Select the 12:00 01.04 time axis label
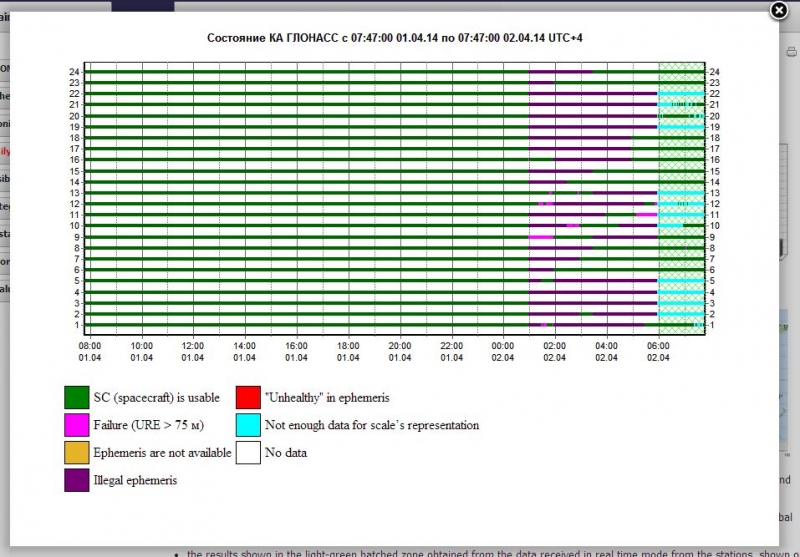The height and width of the screenshot is (557, 800). pos(193,351)
